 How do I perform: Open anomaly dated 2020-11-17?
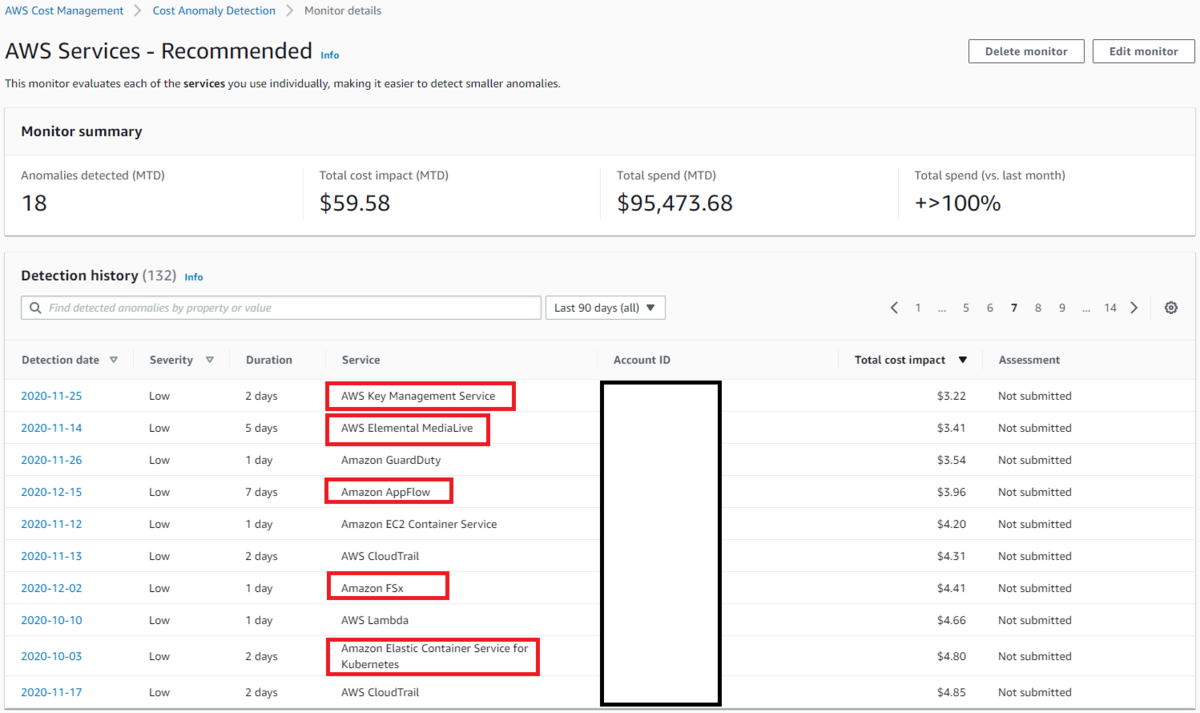[51, 692]
